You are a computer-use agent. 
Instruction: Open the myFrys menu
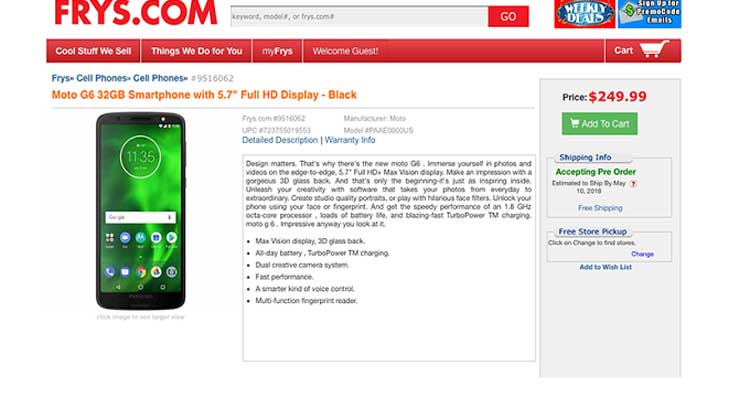(277, 51)
